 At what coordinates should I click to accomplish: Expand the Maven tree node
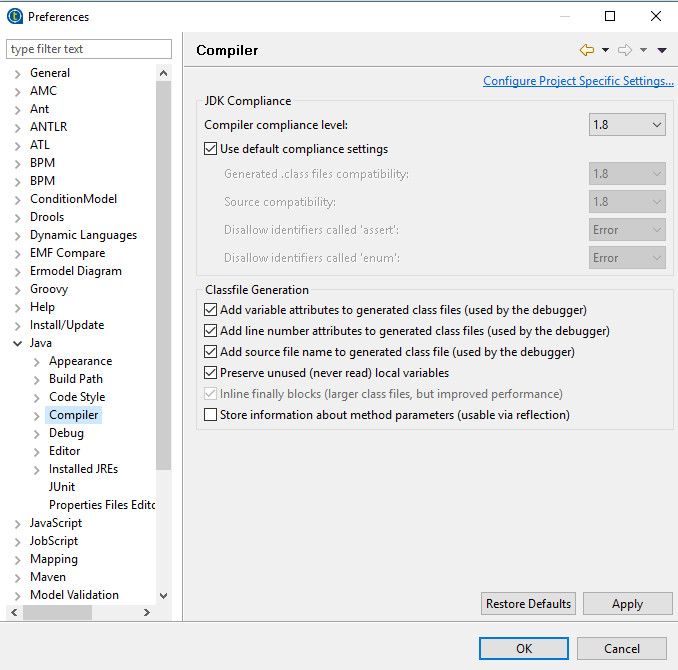[x=17, y=578]
